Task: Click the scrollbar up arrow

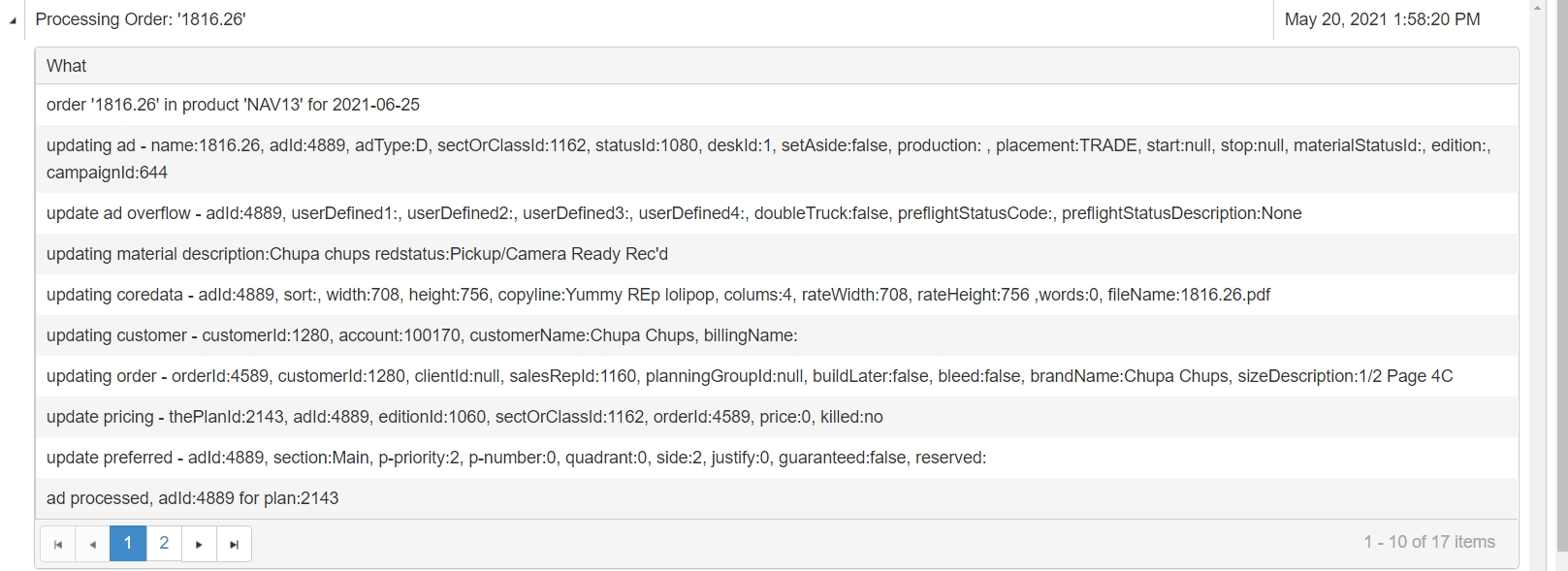Action: (1536, 8)
